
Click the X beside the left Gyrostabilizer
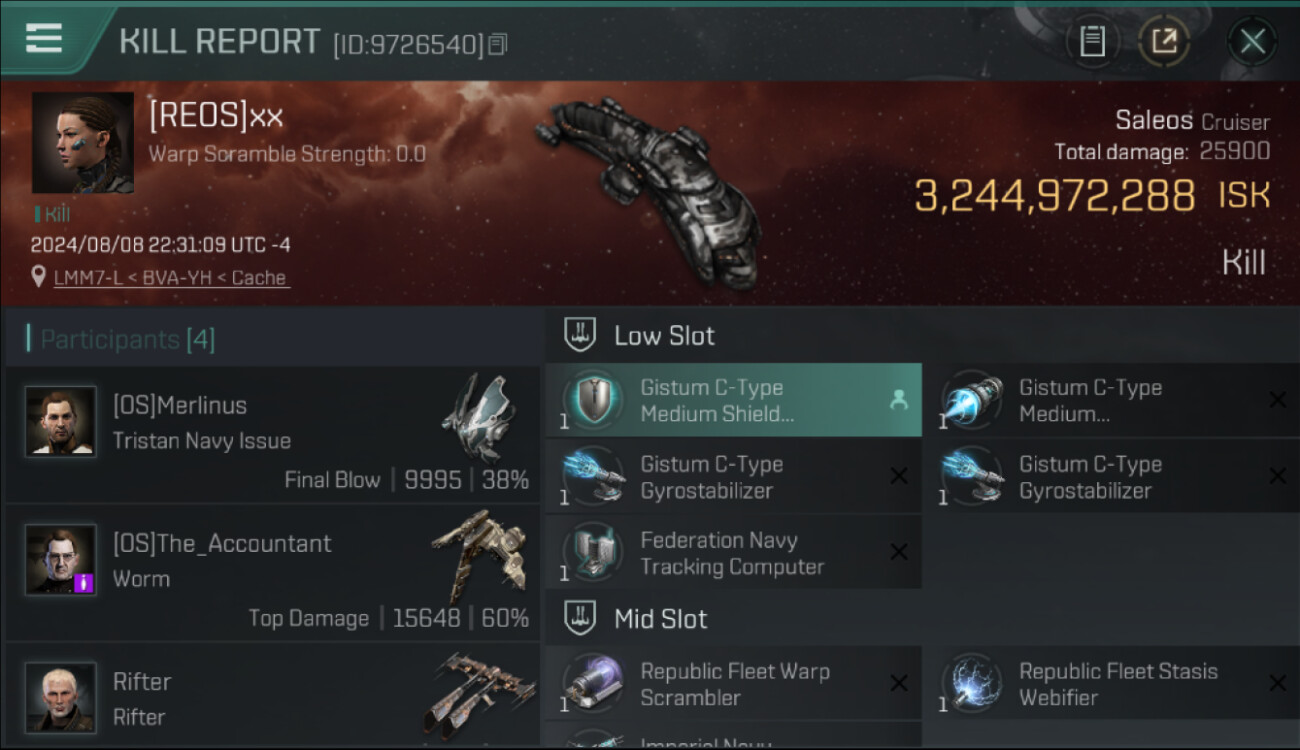[898, 476]
